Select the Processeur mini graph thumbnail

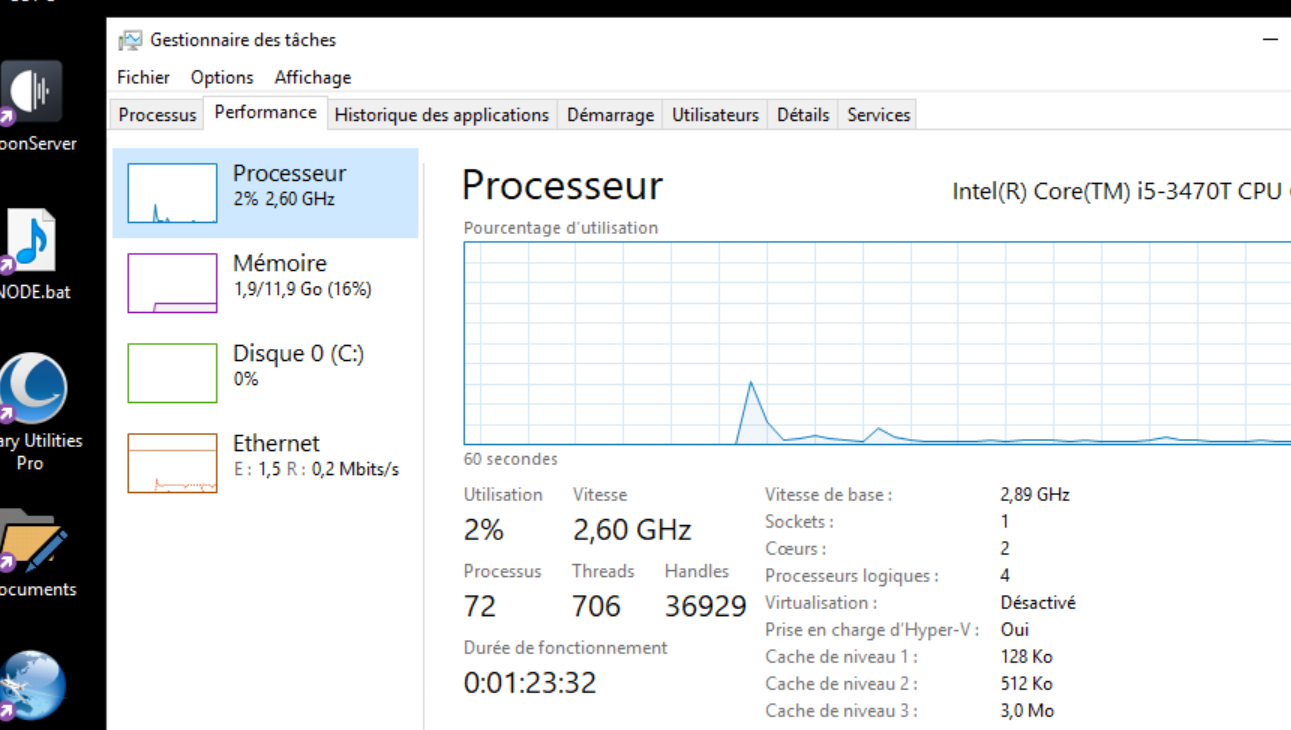pos(172,193)
